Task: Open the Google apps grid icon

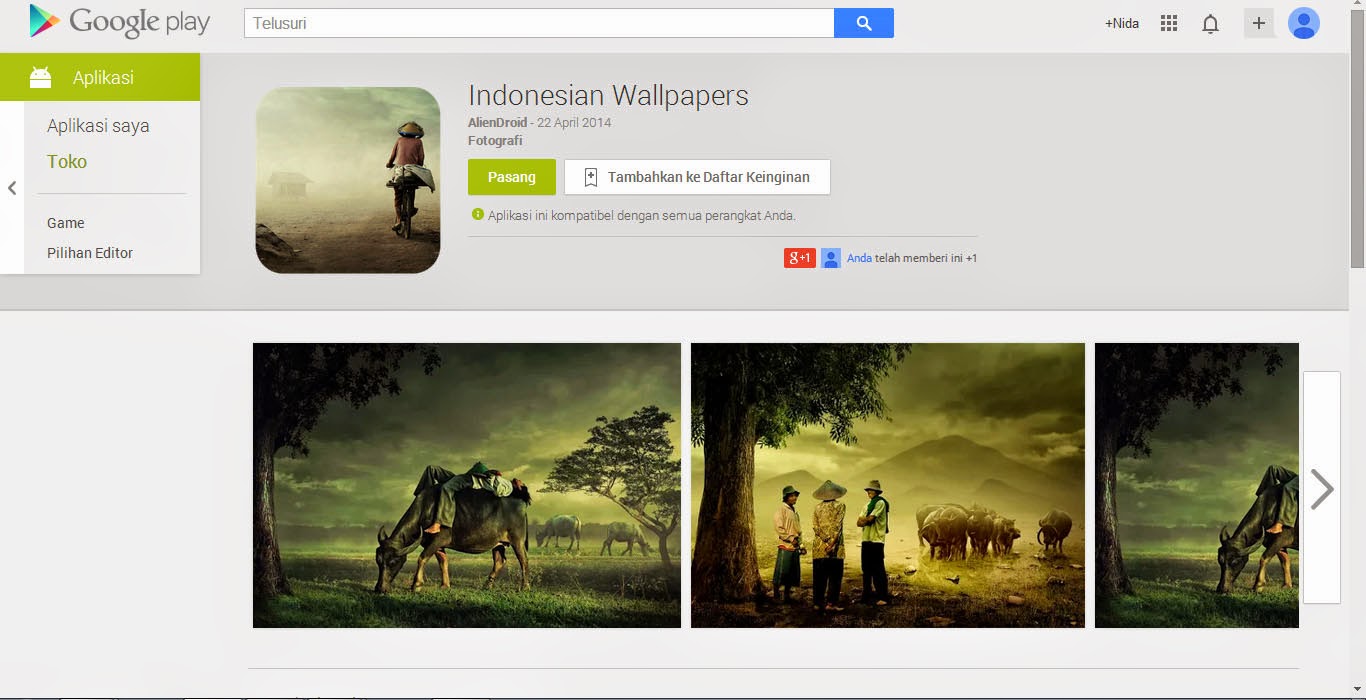Action: click(x=1169, y=23)
